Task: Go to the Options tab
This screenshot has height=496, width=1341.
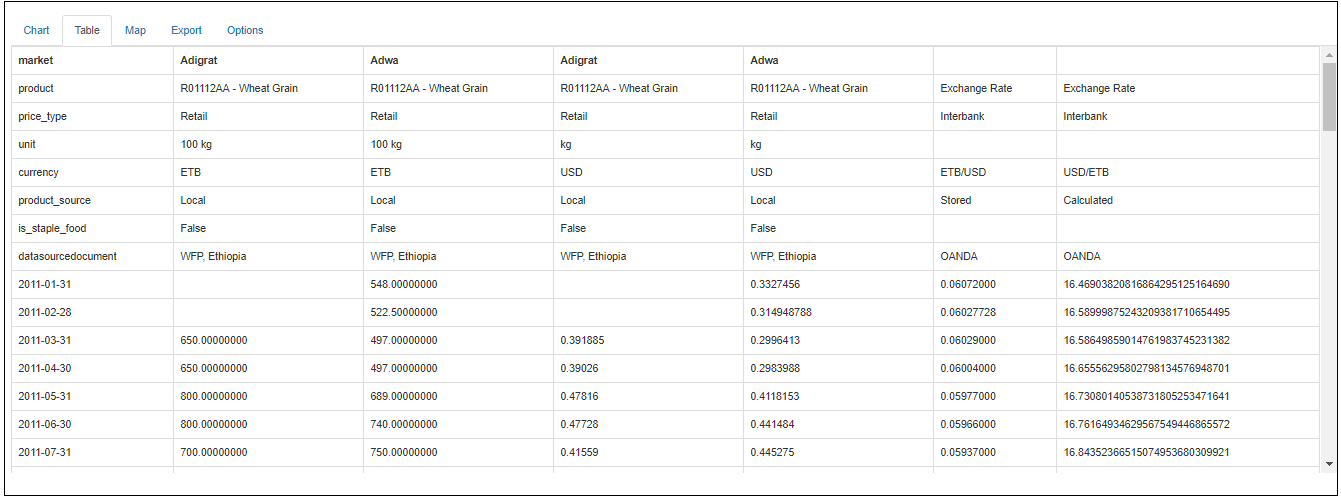Action: [245, 30]
